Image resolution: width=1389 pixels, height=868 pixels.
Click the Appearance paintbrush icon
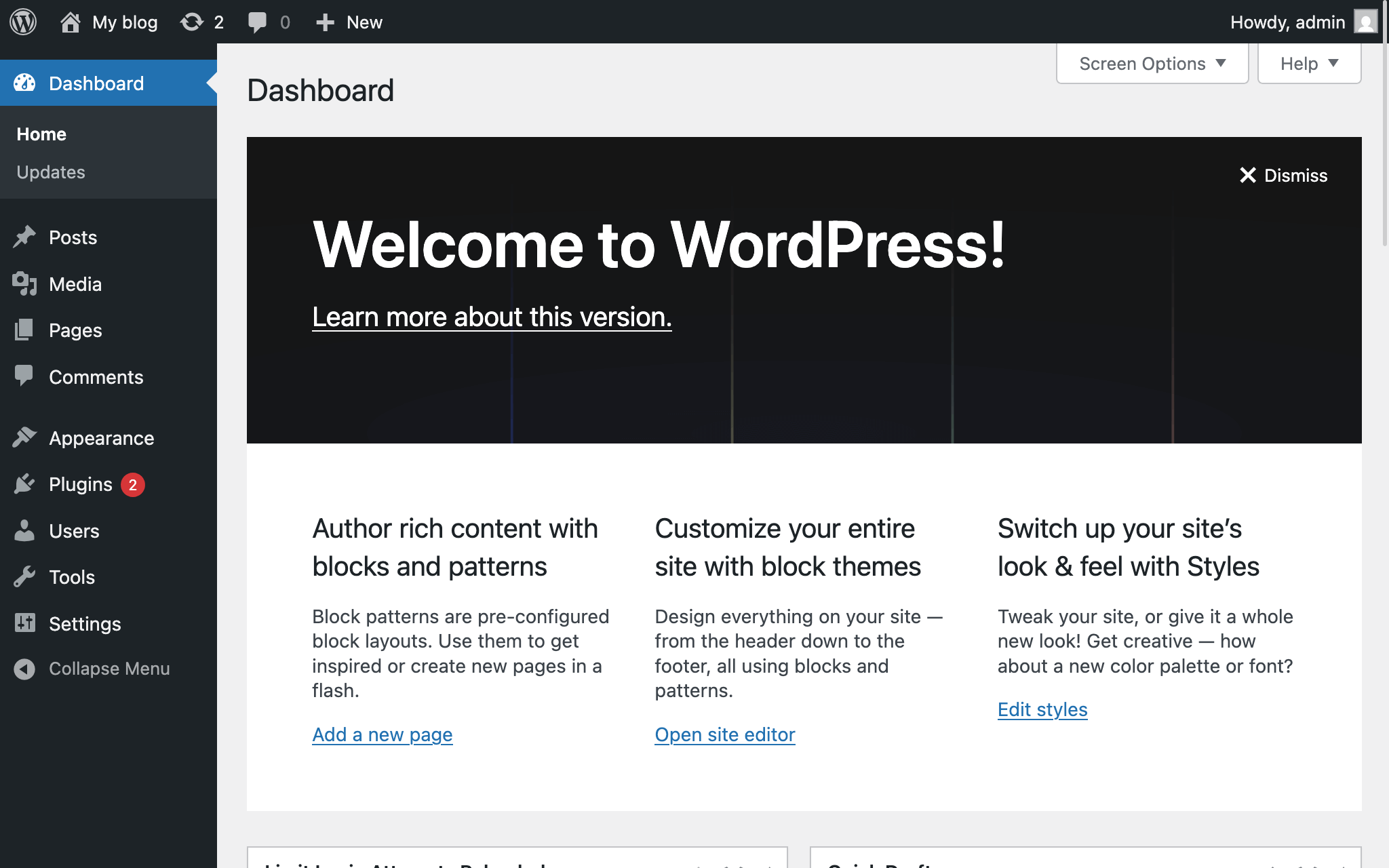24,437
